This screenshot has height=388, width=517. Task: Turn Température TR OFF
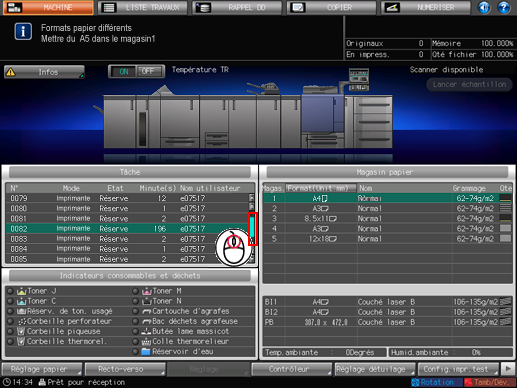pyautogui.click(x=148, y=71)
